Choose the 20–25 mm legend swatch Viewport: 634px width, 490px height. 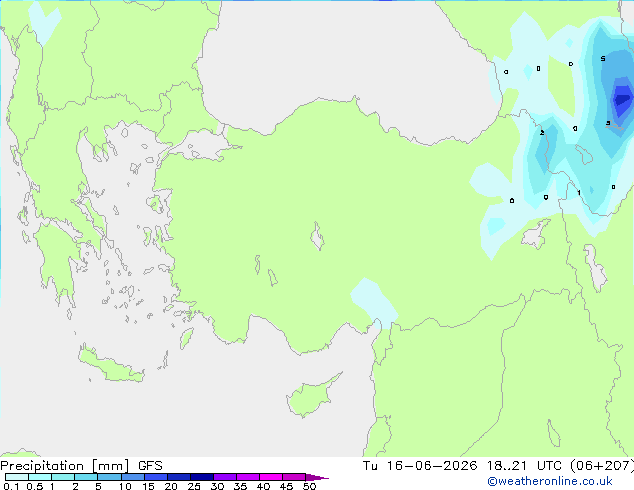[178, 477]
